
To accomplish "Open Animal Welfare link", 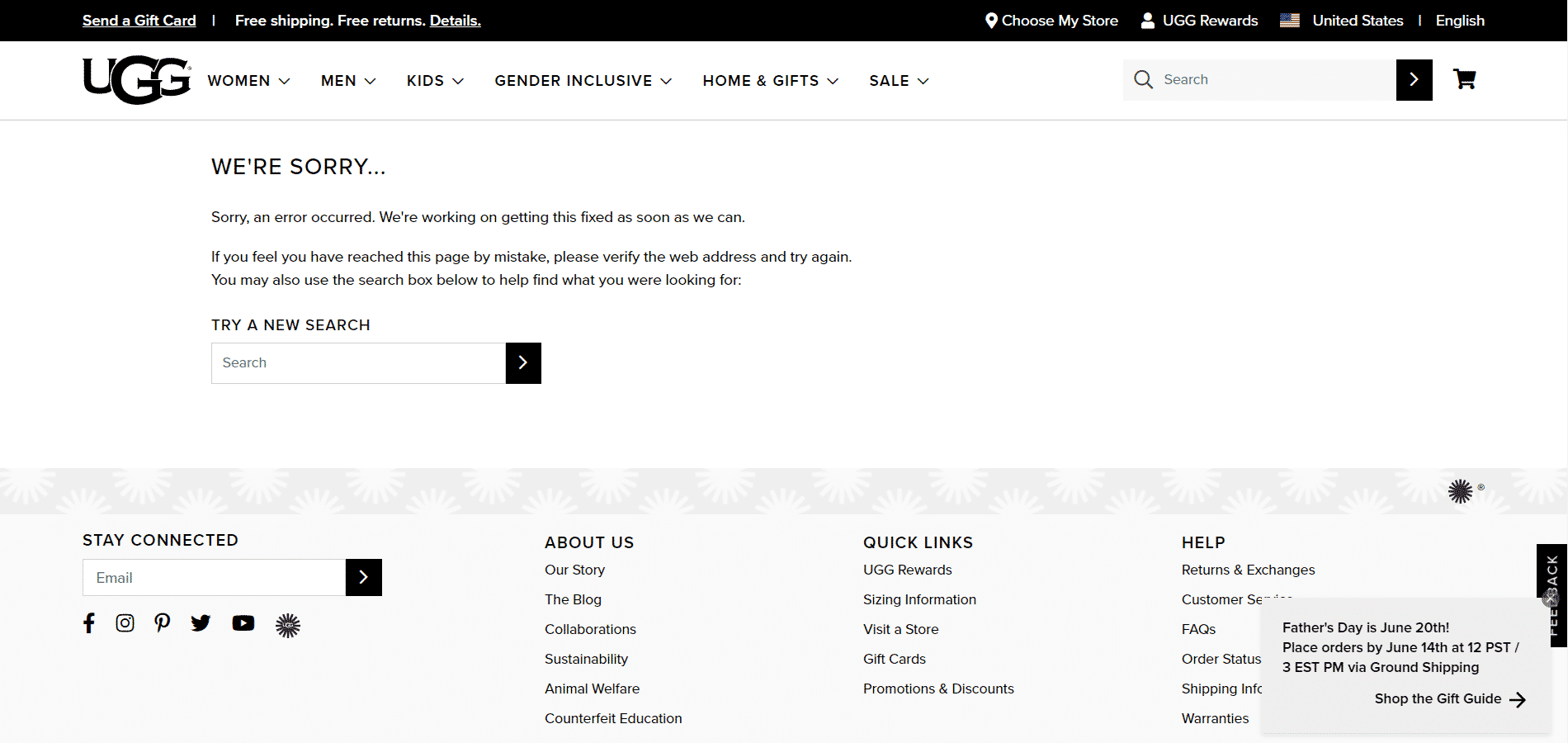I will coord(592,689).
